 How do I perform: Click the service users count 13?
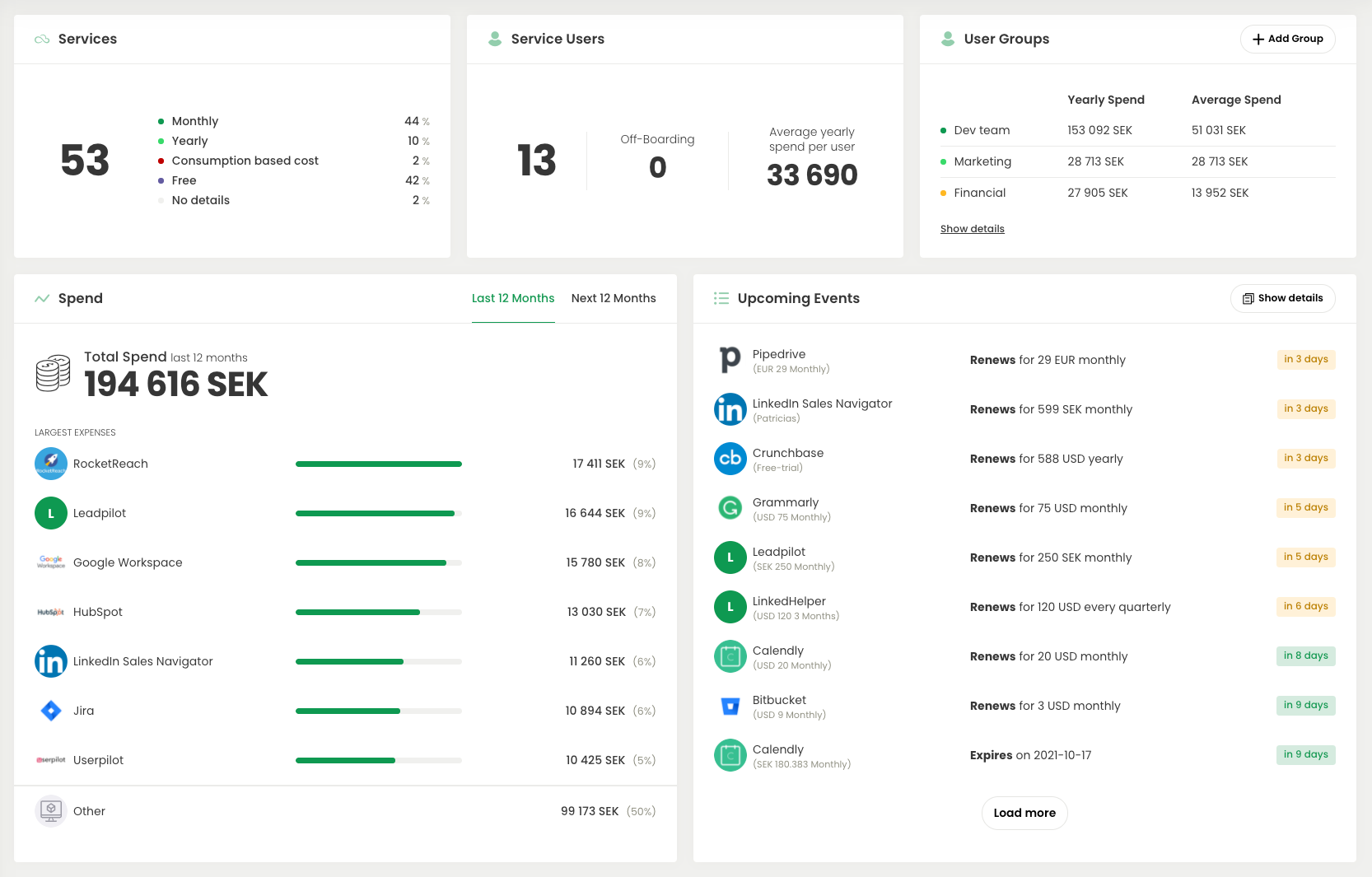pyautogui.click(x=537, y=161)
